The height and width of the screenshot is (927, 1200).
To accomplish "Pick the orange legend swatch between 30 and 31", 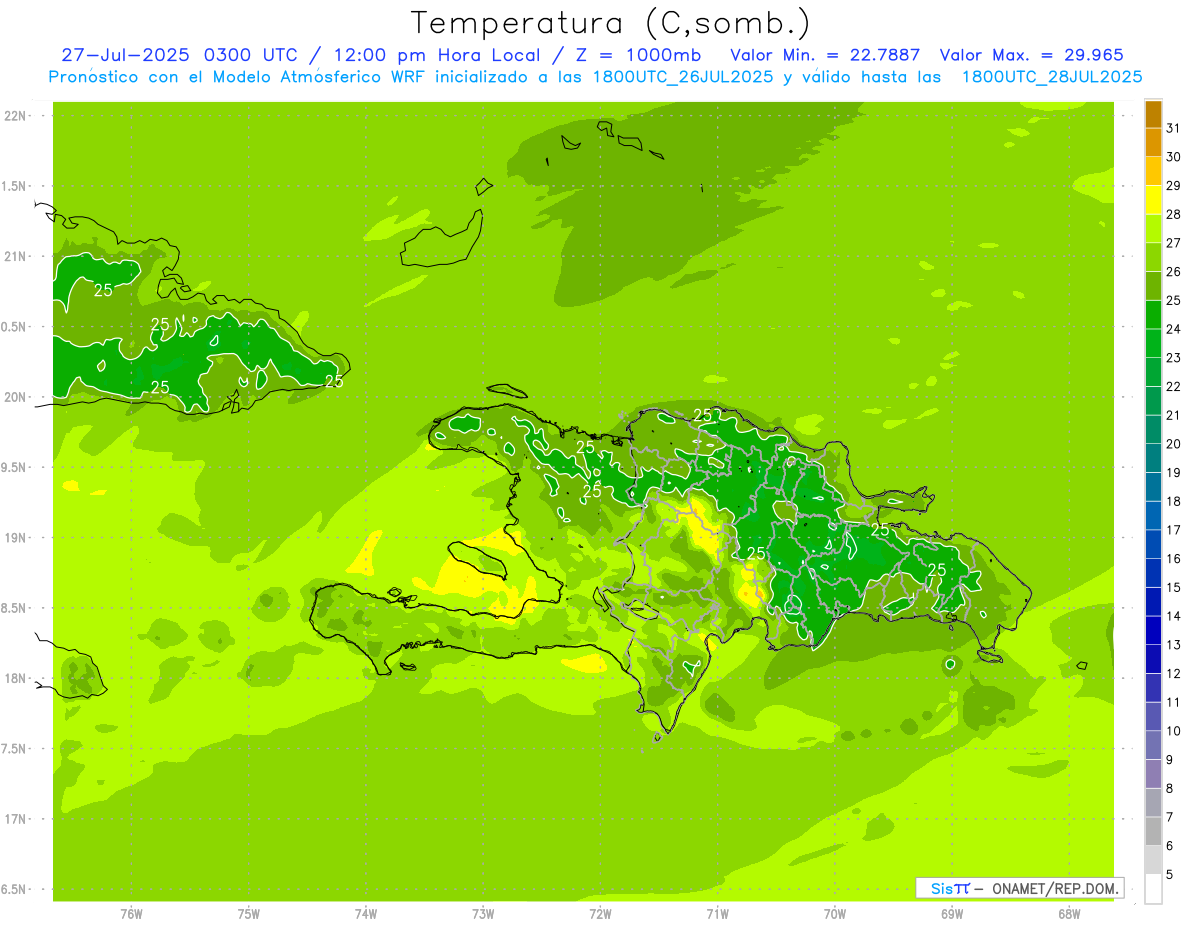I will pyautogui.click(x=1153, y=142).
